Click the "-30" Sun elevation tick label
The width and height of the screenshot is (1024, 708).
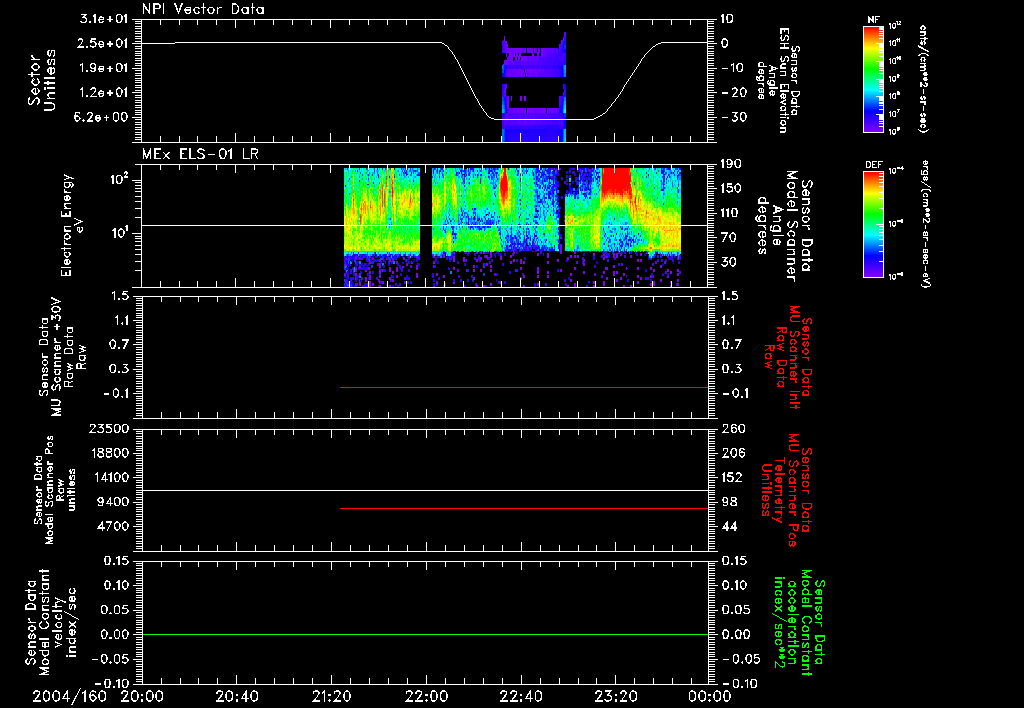[x=732, y=118]
